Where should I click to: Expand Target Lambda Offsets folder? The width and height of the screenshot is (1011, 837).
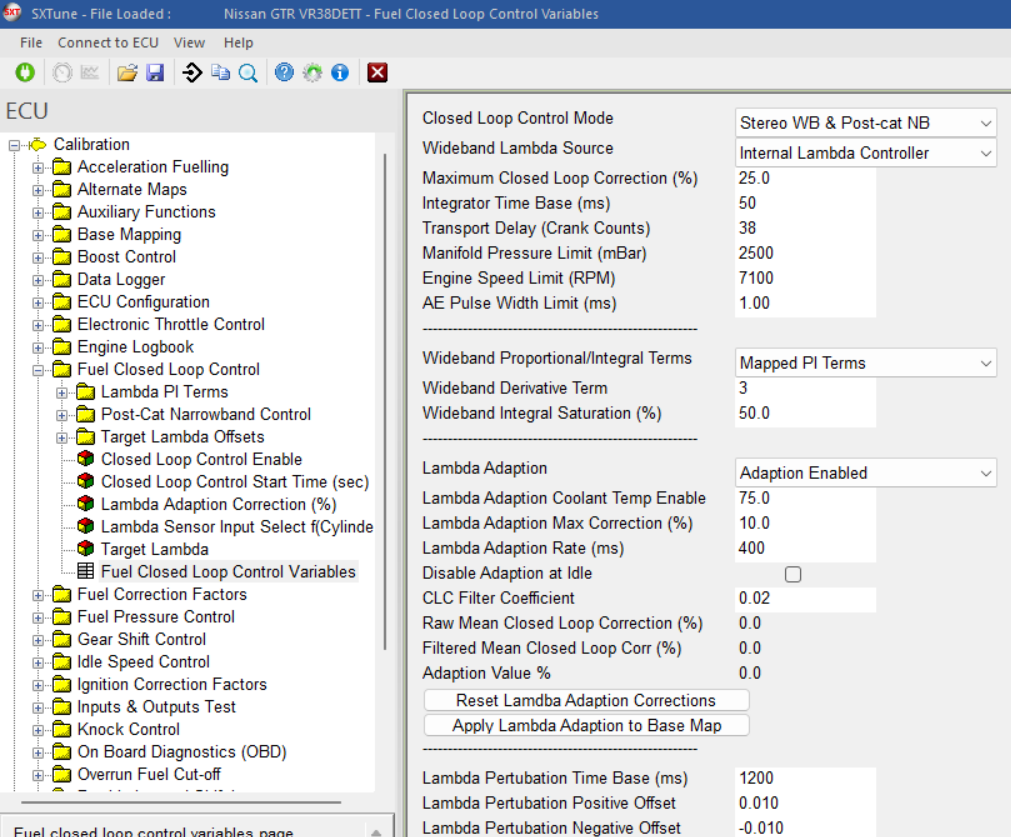(62, 438)
